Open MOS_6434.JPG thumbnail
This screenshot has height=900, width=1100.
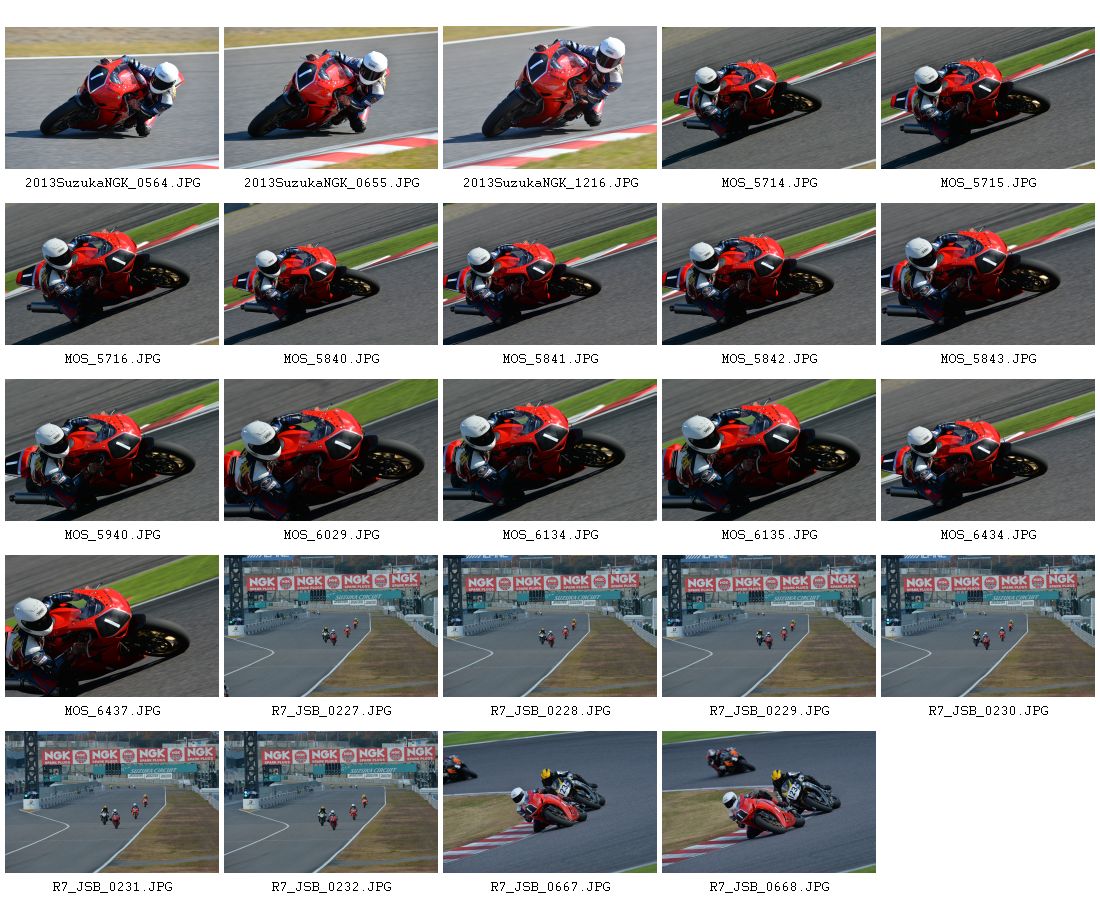(x=988, y=450)
